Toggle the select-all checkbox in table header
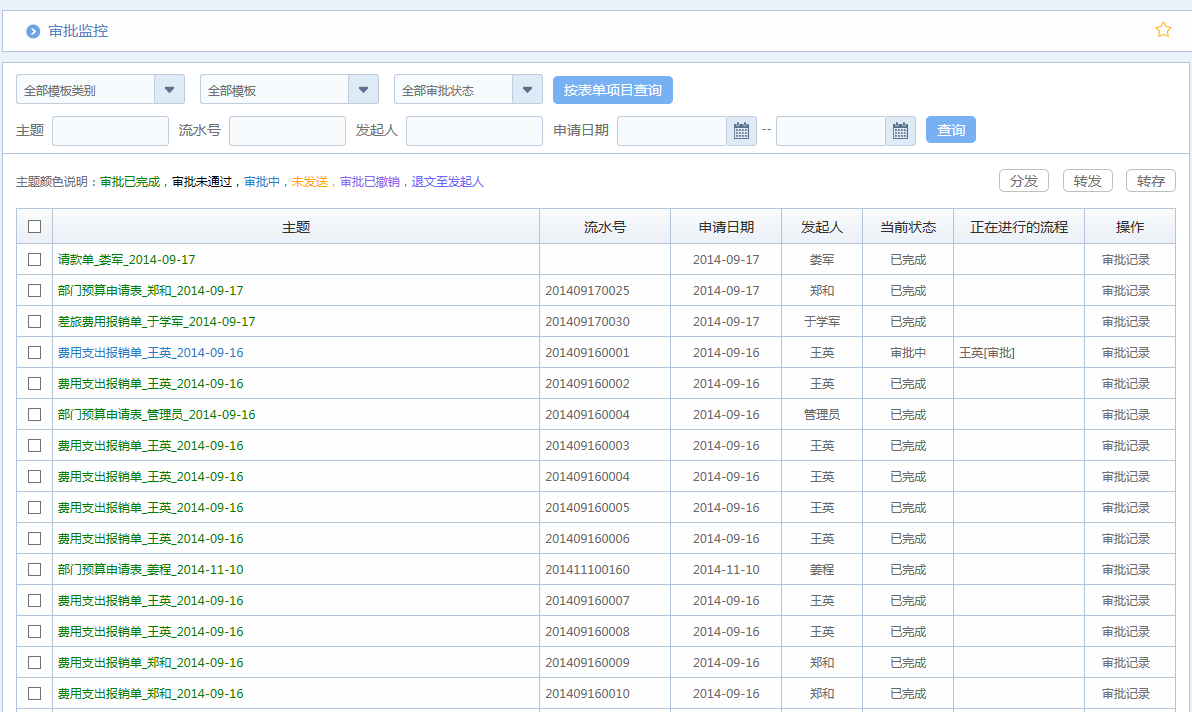1192x712 pixels. point(34,226)
